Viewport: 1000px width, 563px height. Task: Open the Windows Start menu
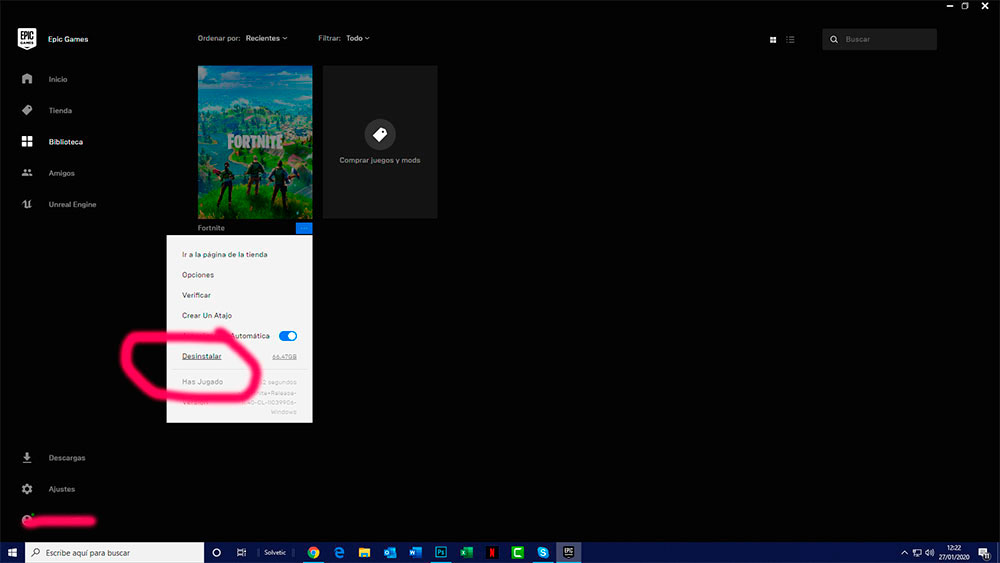pos(12,552)
